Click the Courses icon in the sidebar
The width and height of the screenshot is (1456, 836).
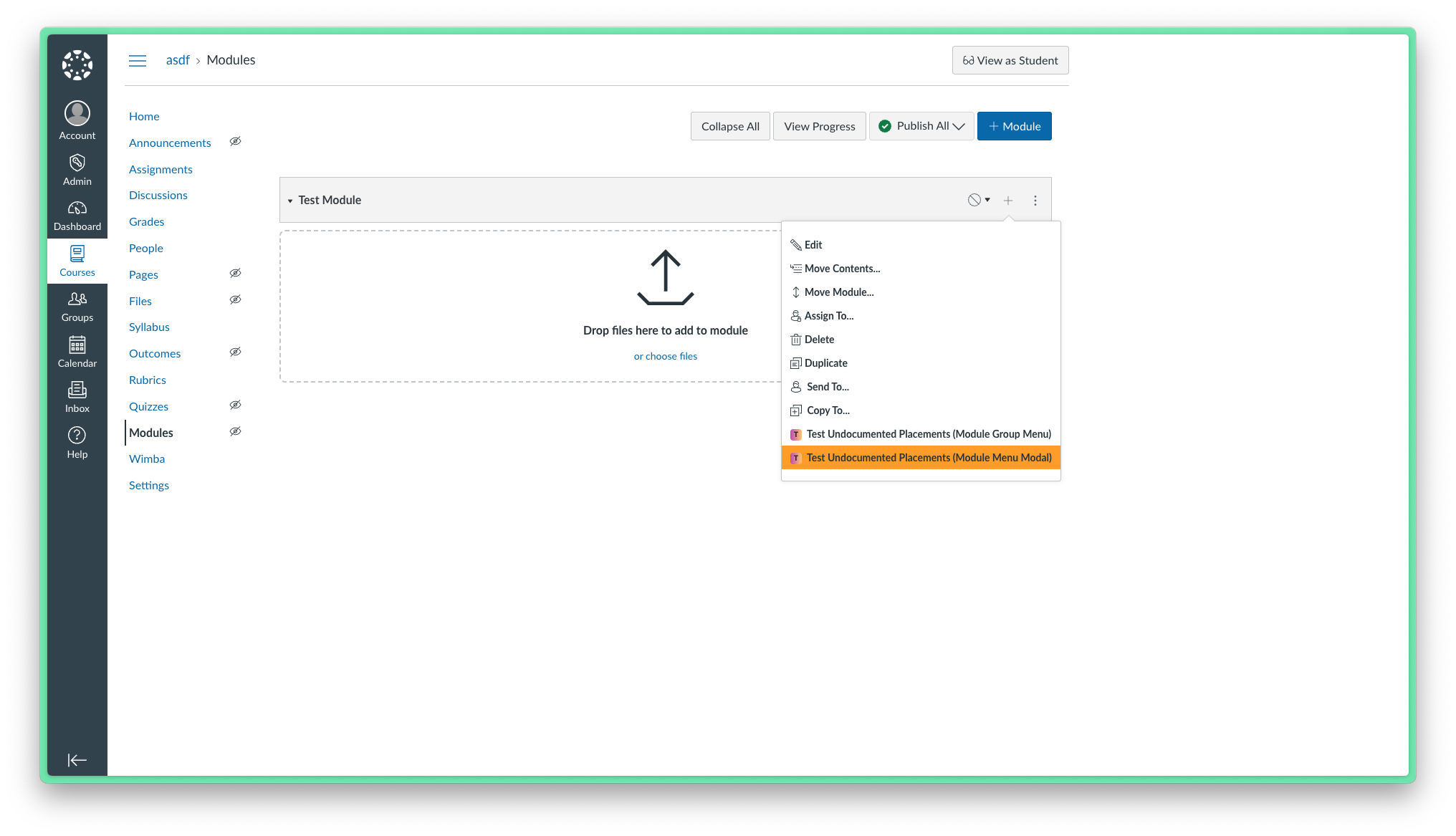77,259
